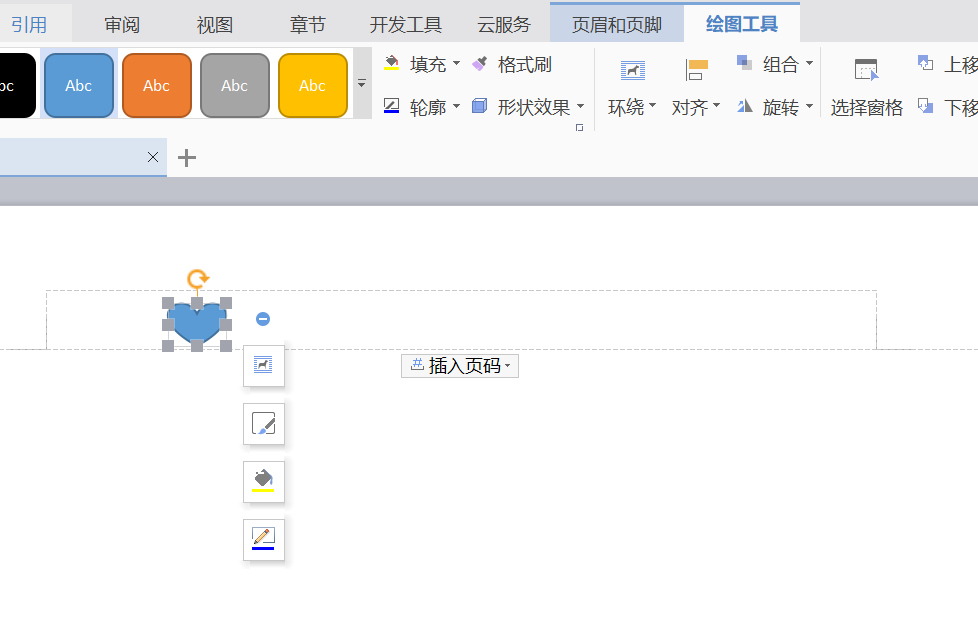Click the quick fill color icon in floating toolbar
The width and height of the screenshot is (978, 640).
[x=264, y=481]
